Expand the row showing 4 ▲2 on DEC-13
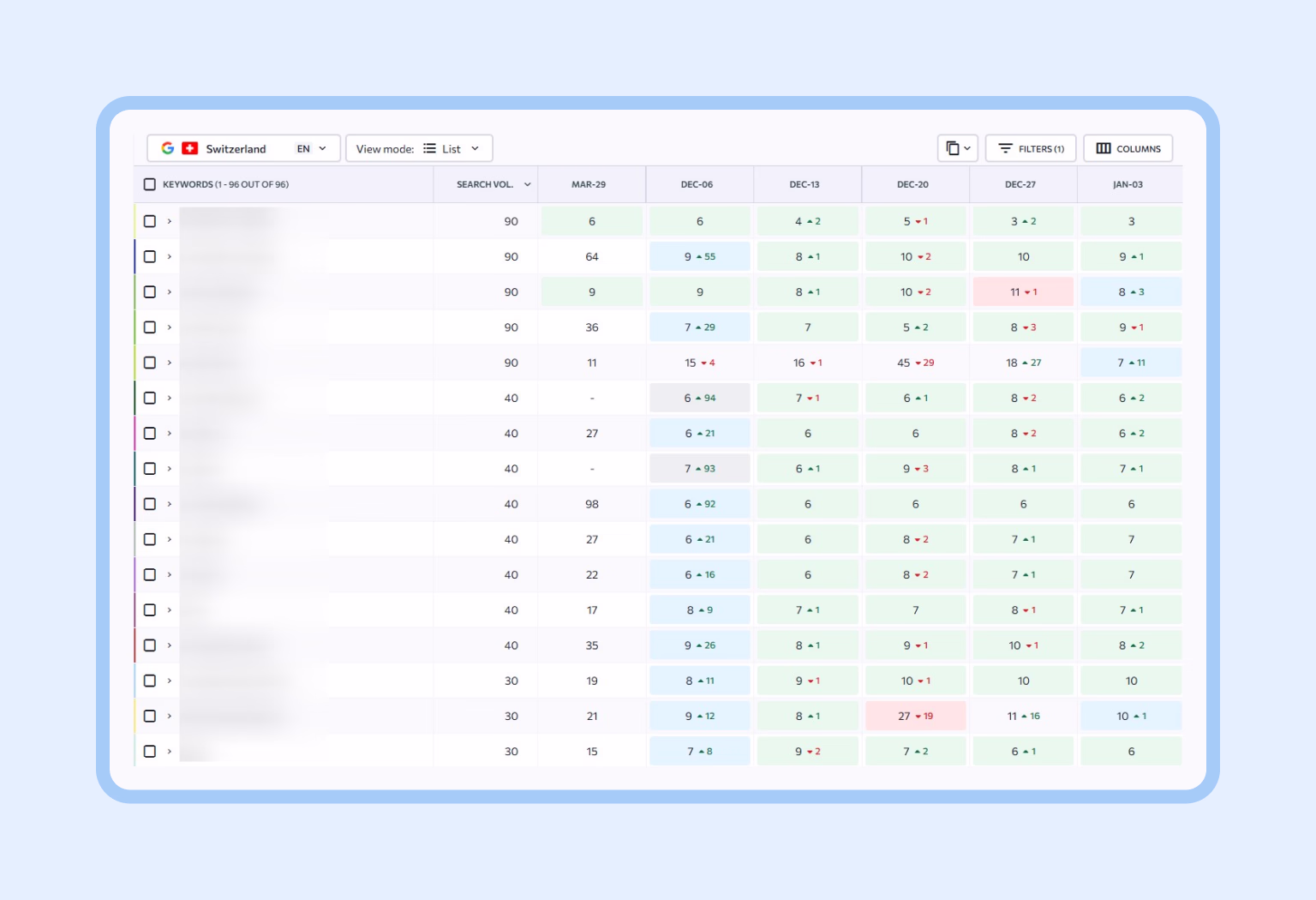1316x900 pixels. tap(170, 221)
